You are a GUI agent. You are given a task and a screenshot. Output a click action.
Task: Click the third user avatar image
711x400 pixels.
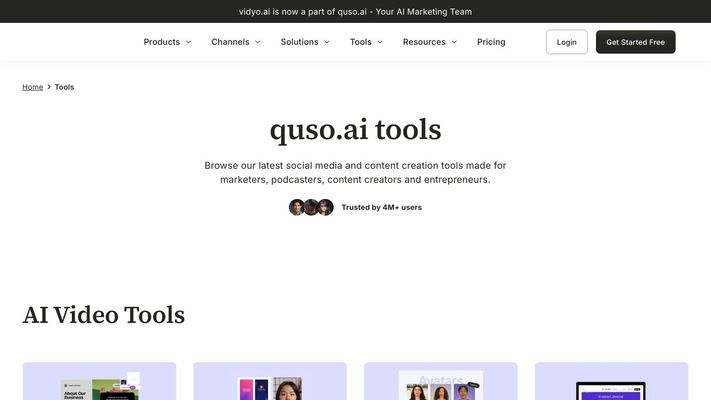coord(326,207)
